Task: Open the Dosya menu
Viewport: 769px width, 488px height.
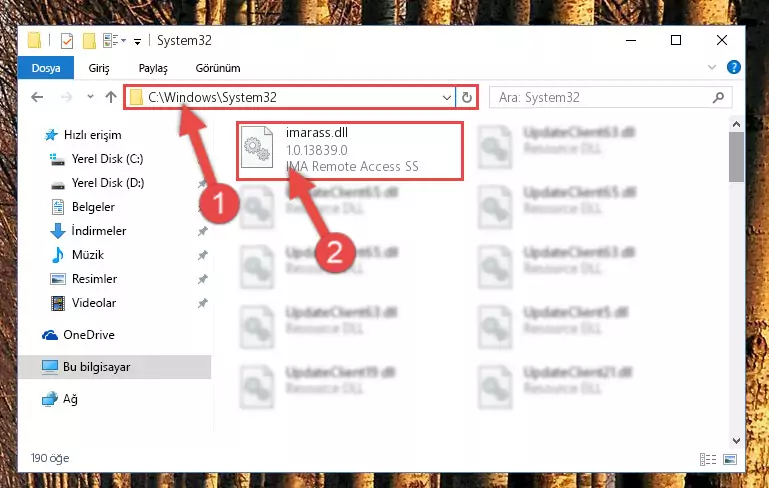Action: pyautogui.click(x=46, y=68)
